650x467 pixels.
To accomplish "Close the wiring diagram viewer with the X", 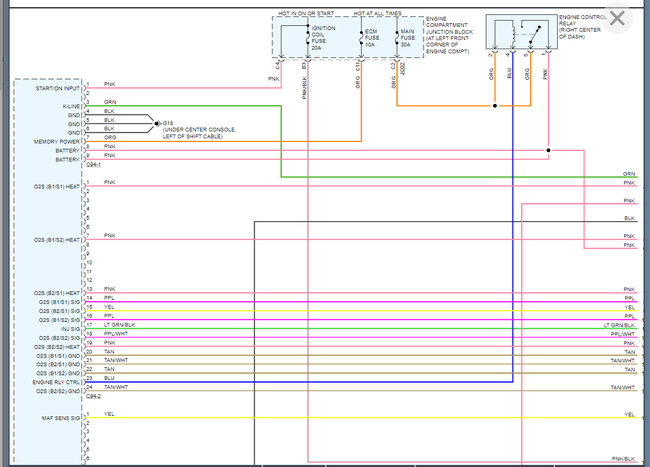I will coord(617,18).
